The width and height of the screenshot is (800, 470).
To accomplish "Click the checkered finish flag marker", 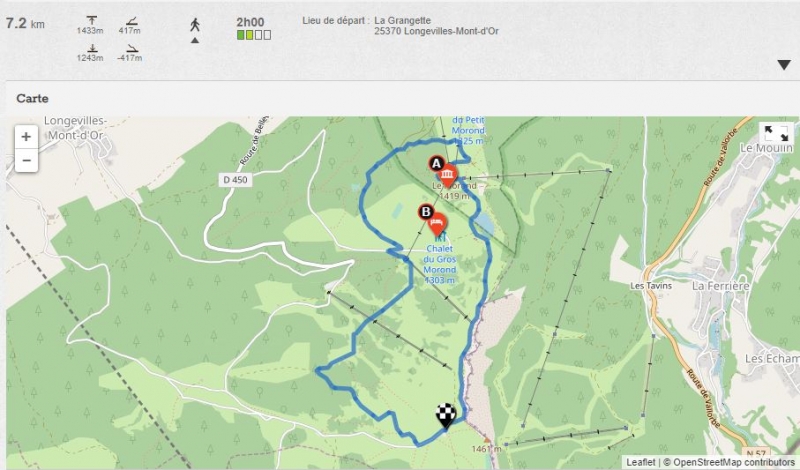I will (446, 415).
